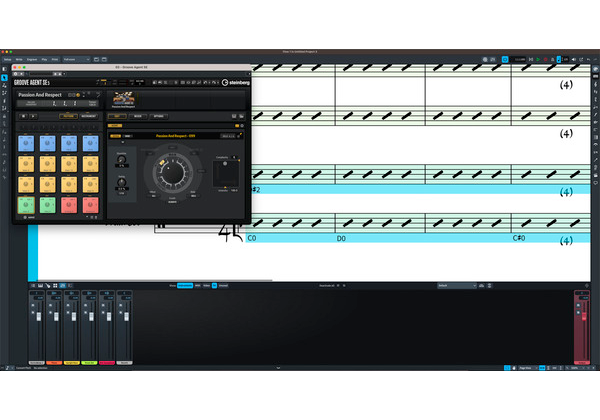This screenshot has height=420, width=600.
Task: Click the fader of the yellow-labeled mixer channel
Action: click(x=74, y=316)
